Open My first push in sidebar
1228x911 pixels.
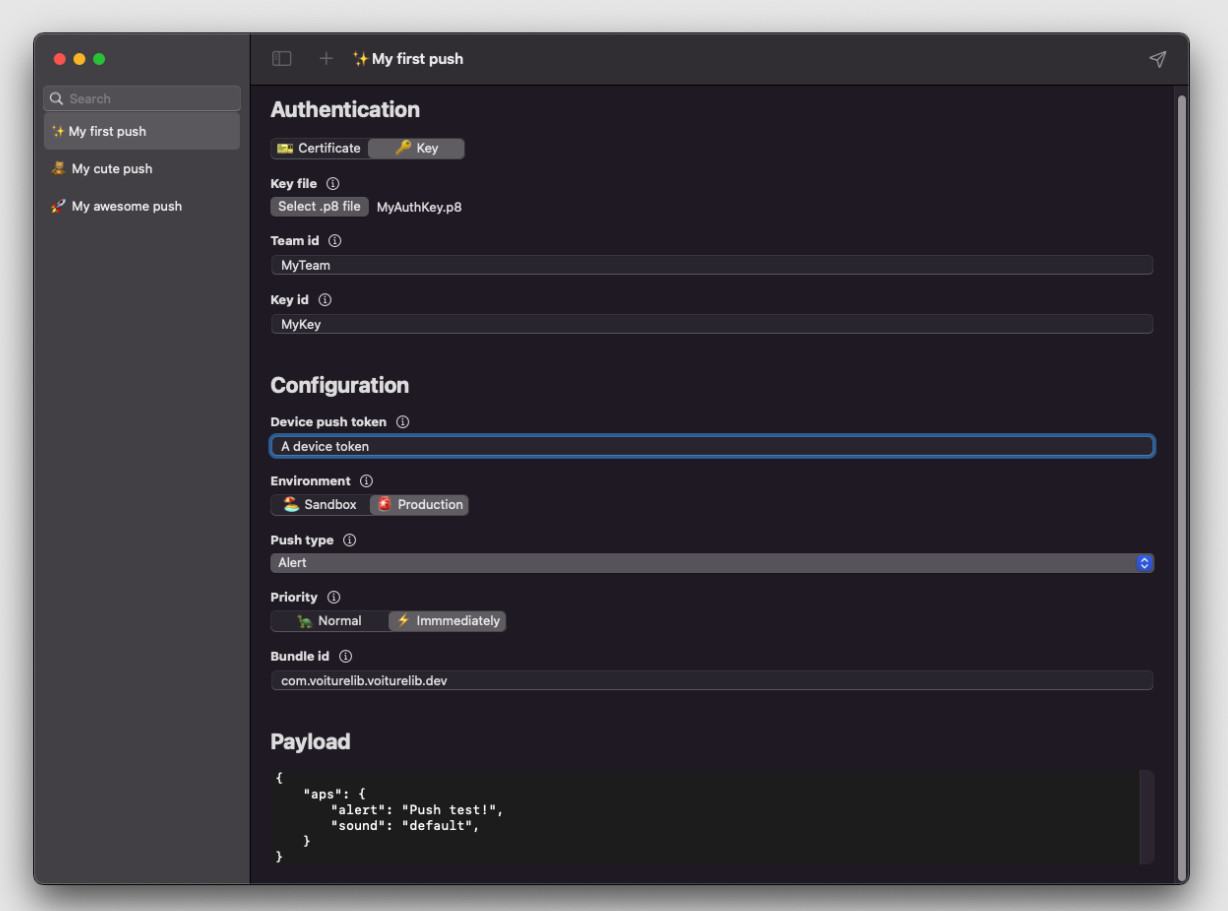[x=142, y=131]
